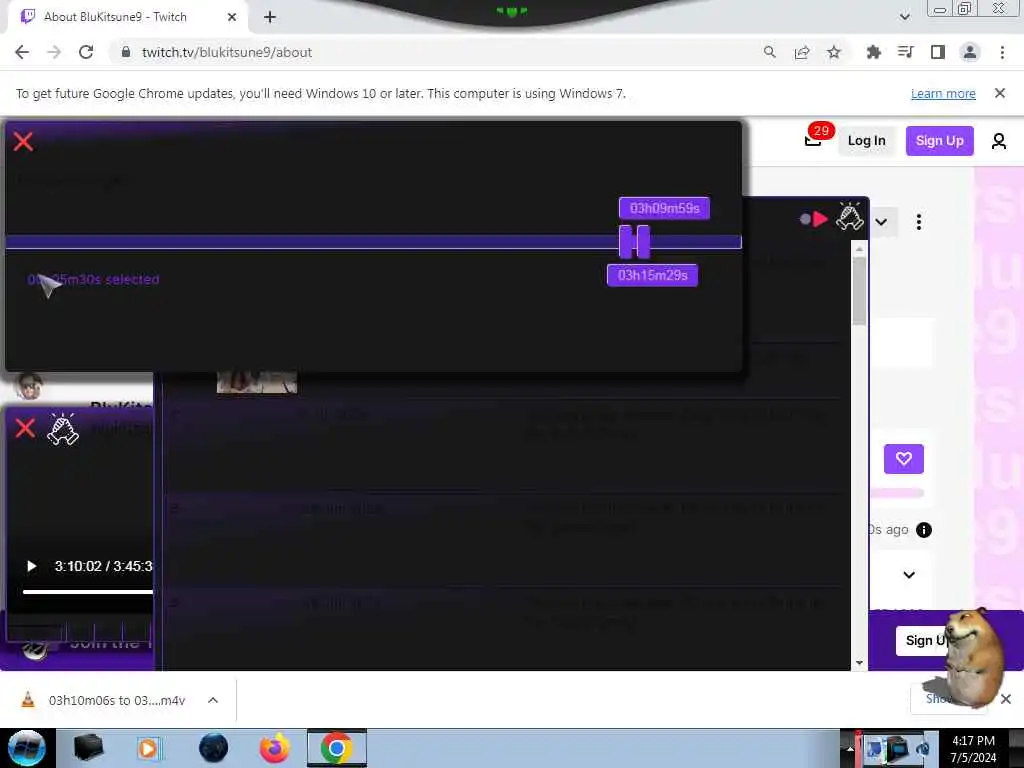Toggle the Chrome side panel

click(938, 52)
